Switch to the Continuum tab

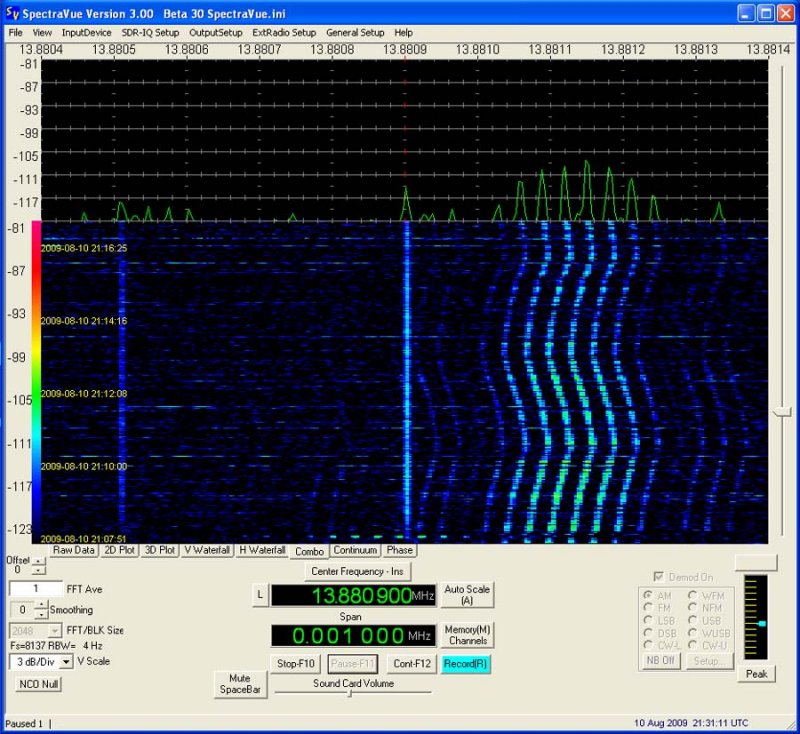tap(355, 550)
